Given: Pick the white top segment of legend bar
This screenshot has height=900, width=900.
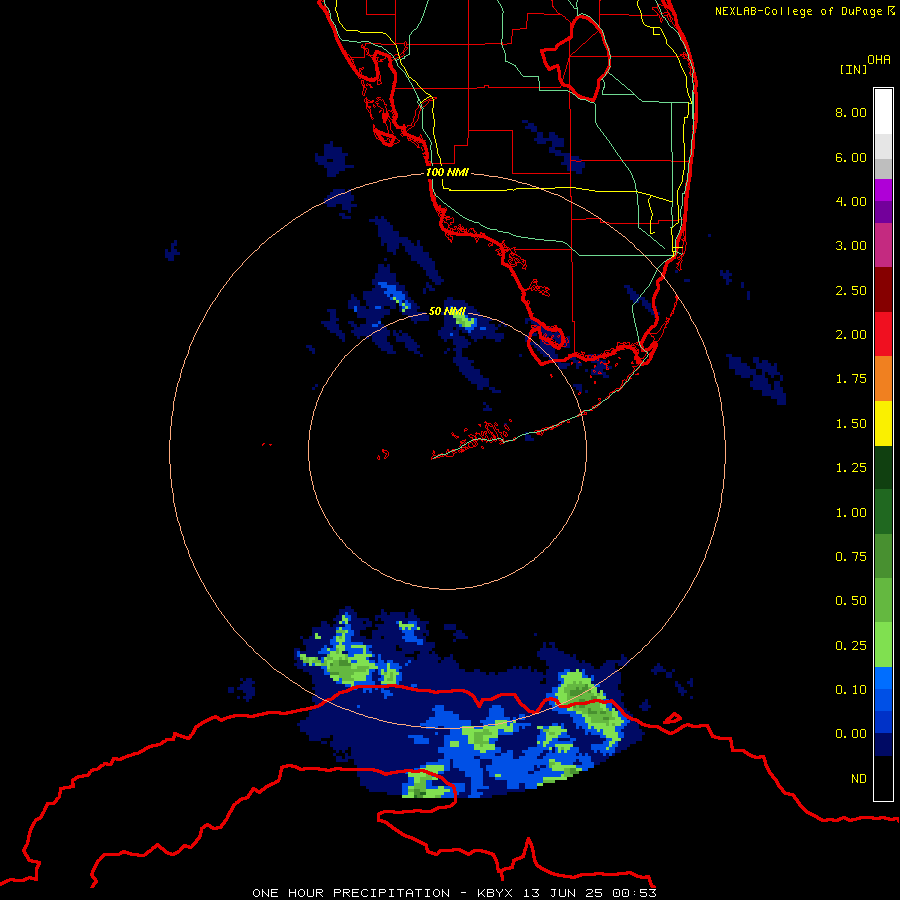Looking at the screenshot, I should click(x=883, y=112).
